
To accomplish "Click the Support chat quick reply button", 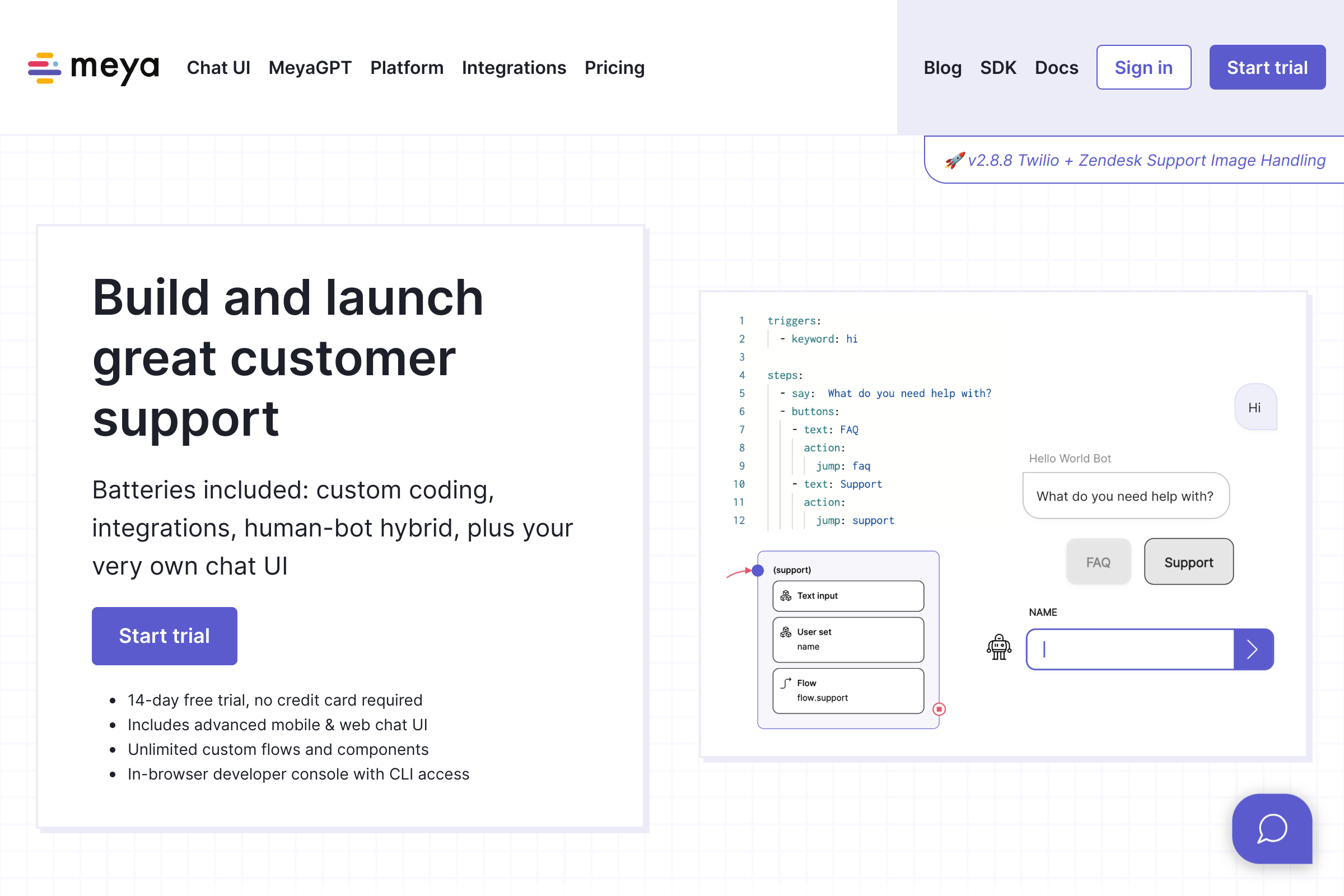I will pos(1188,562).
